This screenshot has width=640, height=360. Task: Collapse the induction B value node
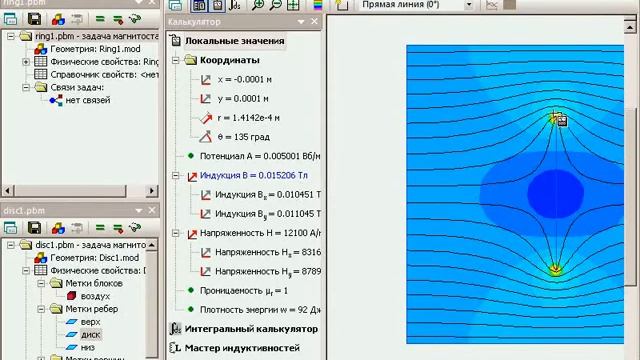point(176,176)
